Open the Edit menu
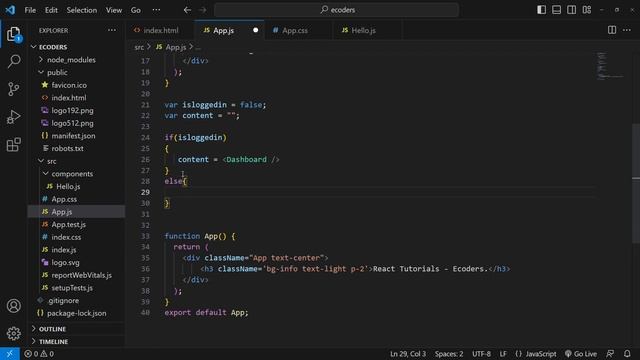Viewport: 640px width, 360px height. point(51,10)
